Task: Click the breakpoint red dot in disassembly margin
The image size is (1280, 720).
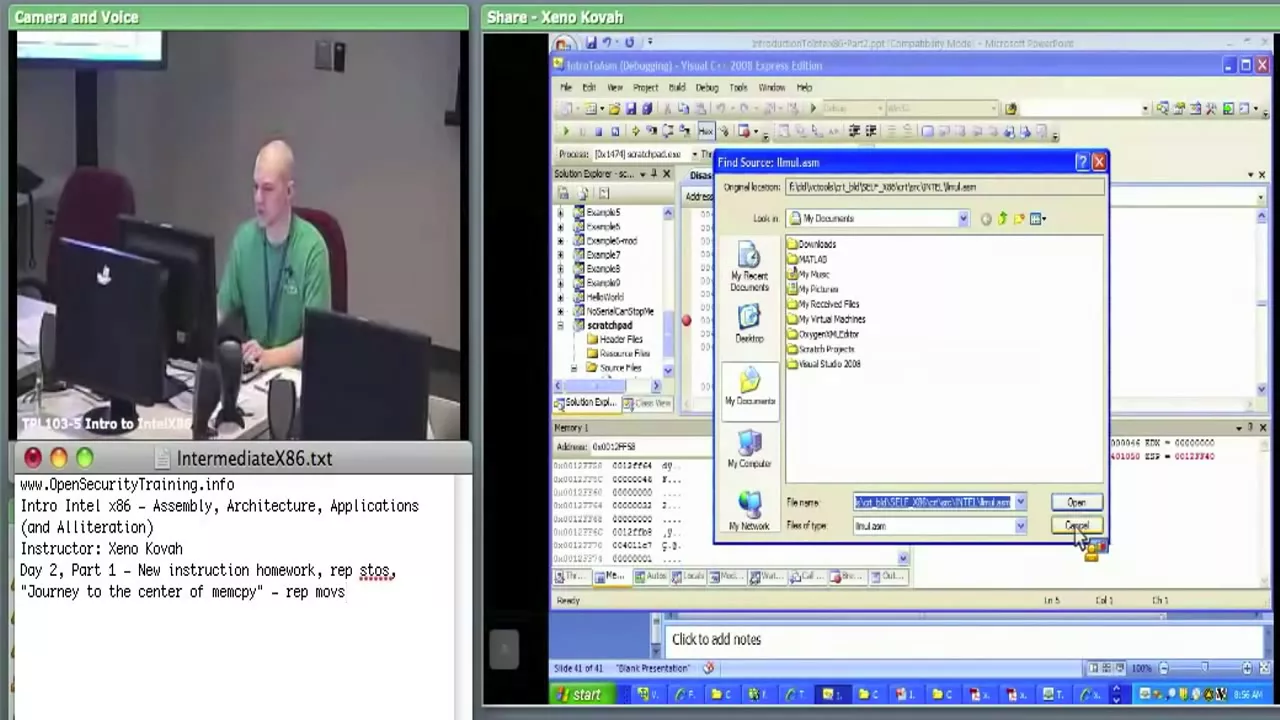Action: [x=686, y=320]
